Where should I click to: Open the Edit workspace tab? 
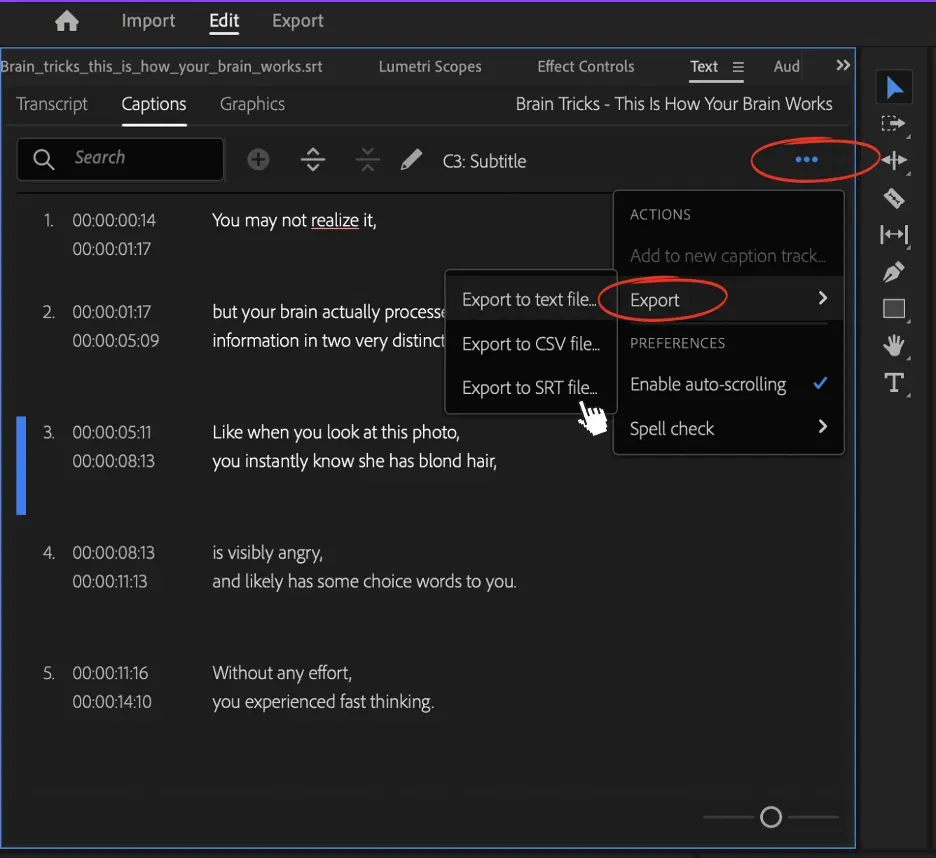pos(224,21)
